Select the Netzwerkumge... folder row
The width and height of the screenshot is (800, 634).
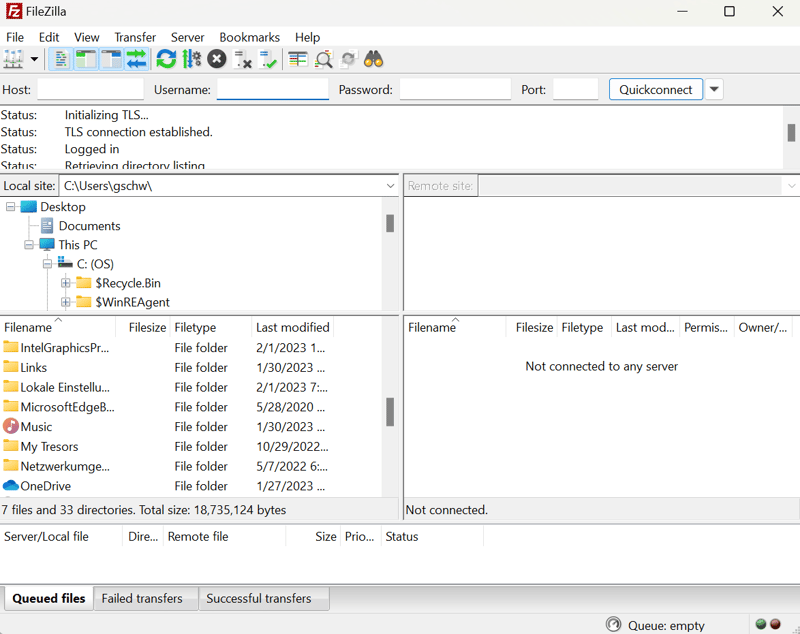(166, 466)
